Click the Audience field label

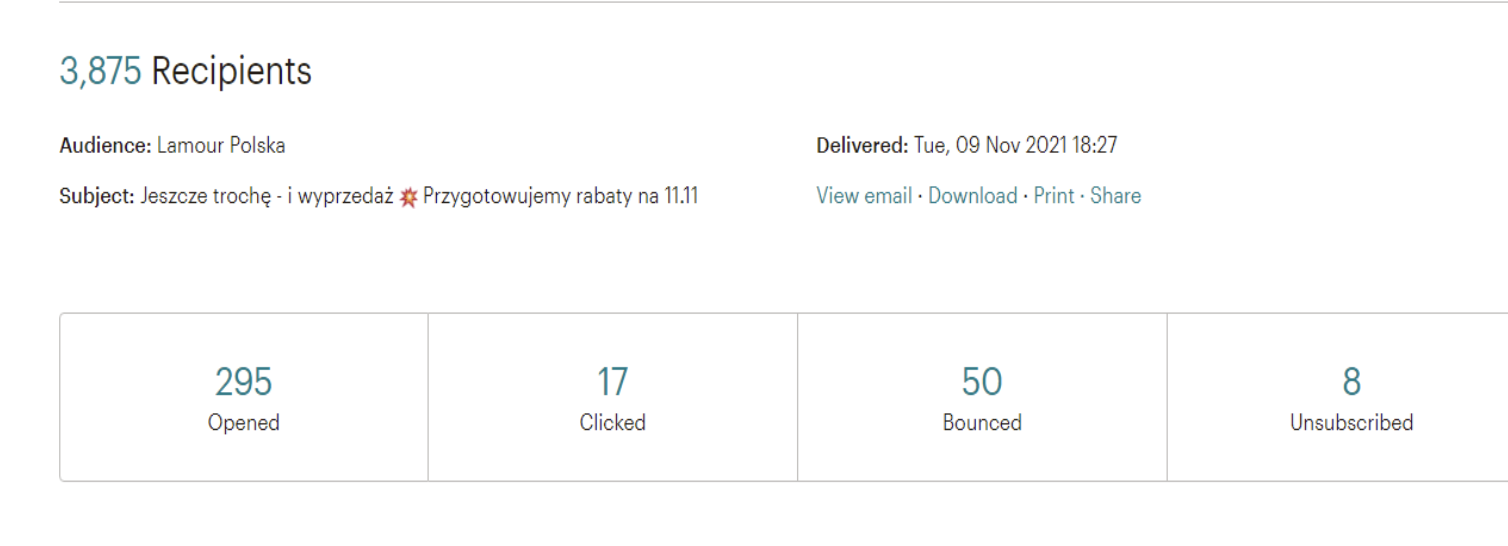click(x=106, y=146)
